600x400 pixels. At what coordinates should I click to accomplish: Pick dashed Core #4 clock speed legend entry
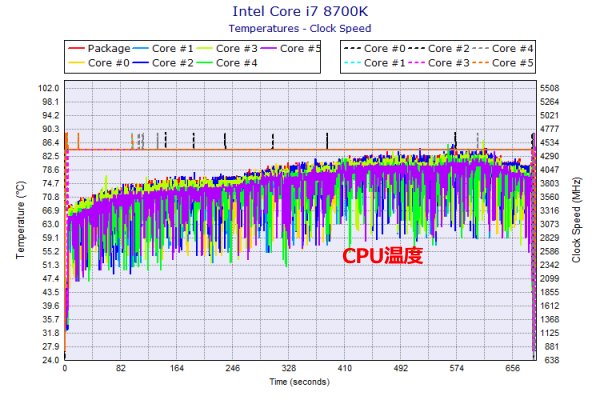click(502, 49)
